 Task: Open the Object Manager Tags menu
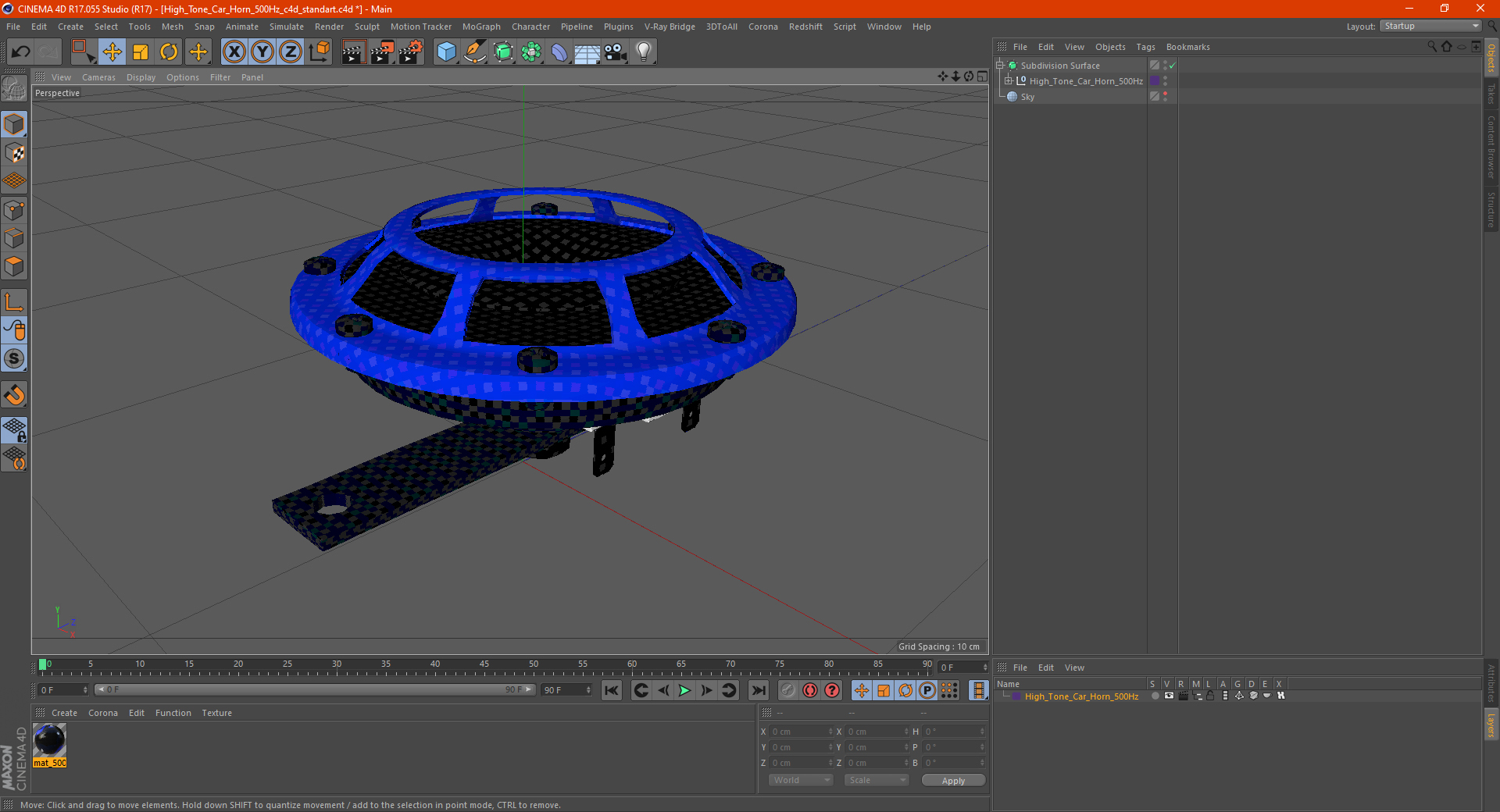pyautogui.click(x=1145, y=47)
